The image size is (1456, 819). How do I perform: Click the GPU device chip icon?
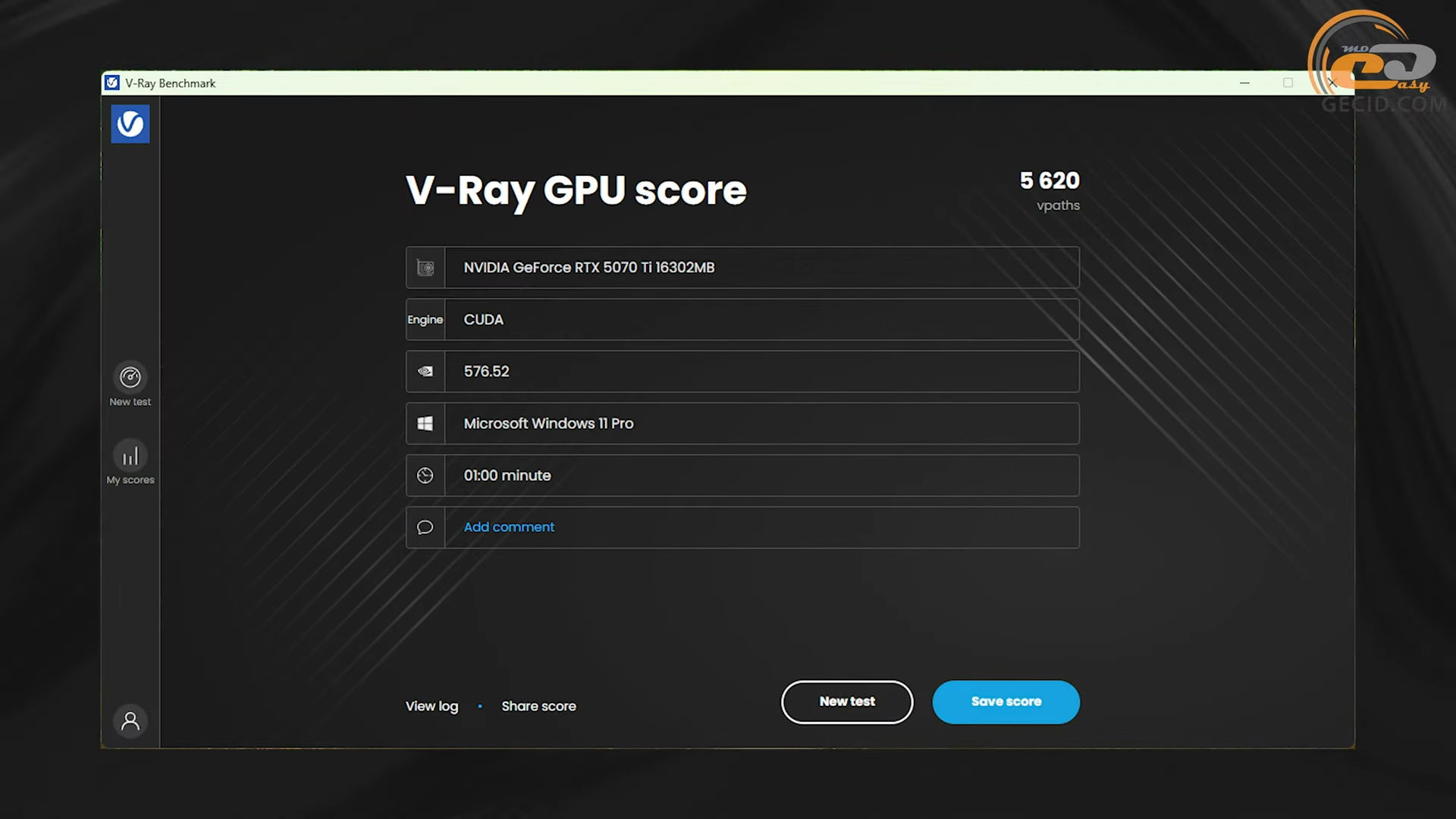click(x=425, y=268)
